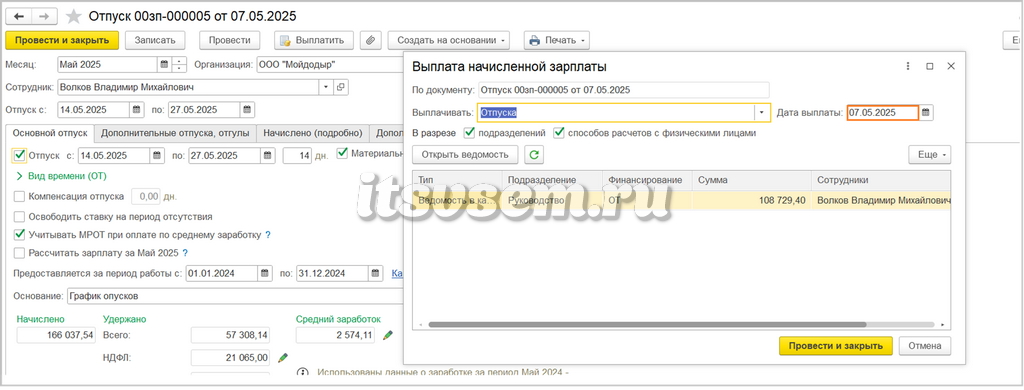Select 'Волков Владимир Михайлович' table cell
This screenshot has height=390, width=1024.
880,201
